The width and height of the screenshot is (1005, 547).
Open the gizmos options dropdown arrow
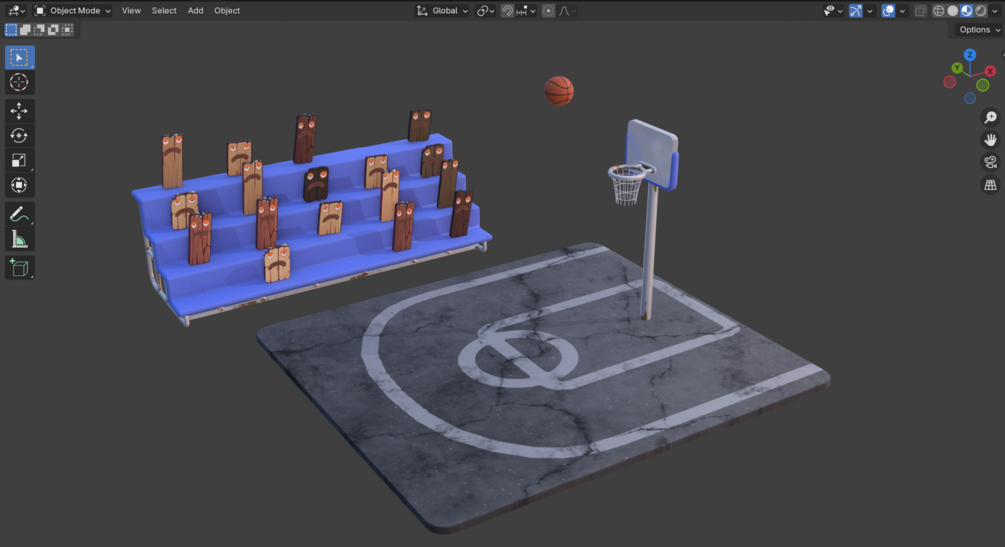[x=870, y=10]
